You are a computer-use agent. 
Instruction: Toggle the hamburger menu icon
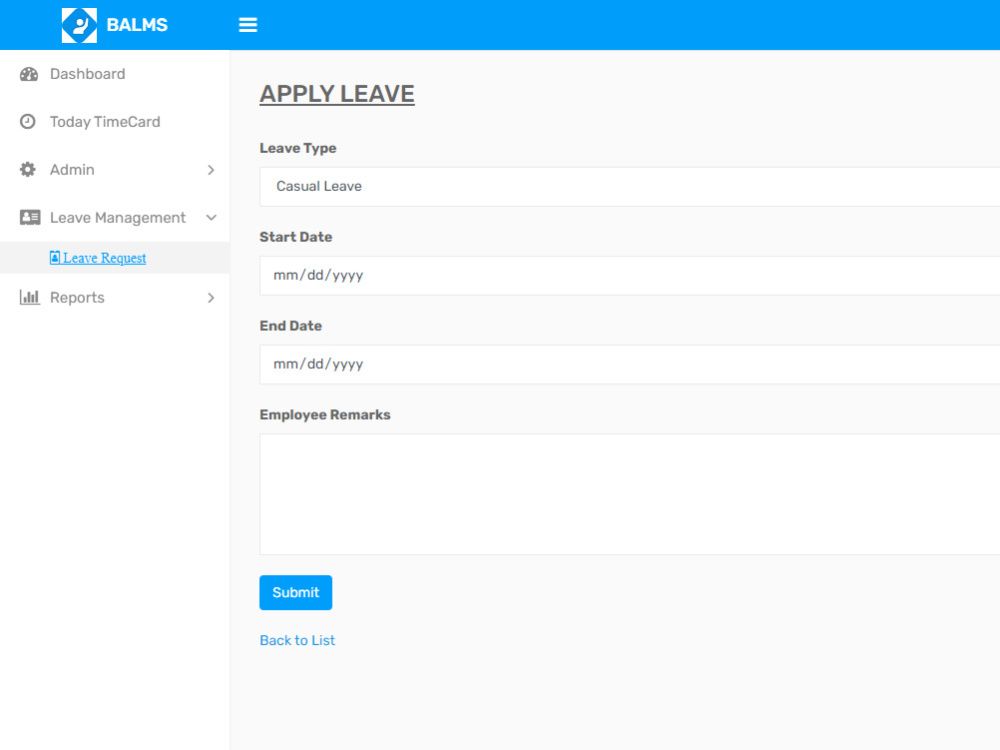click(x=248, y=25)
